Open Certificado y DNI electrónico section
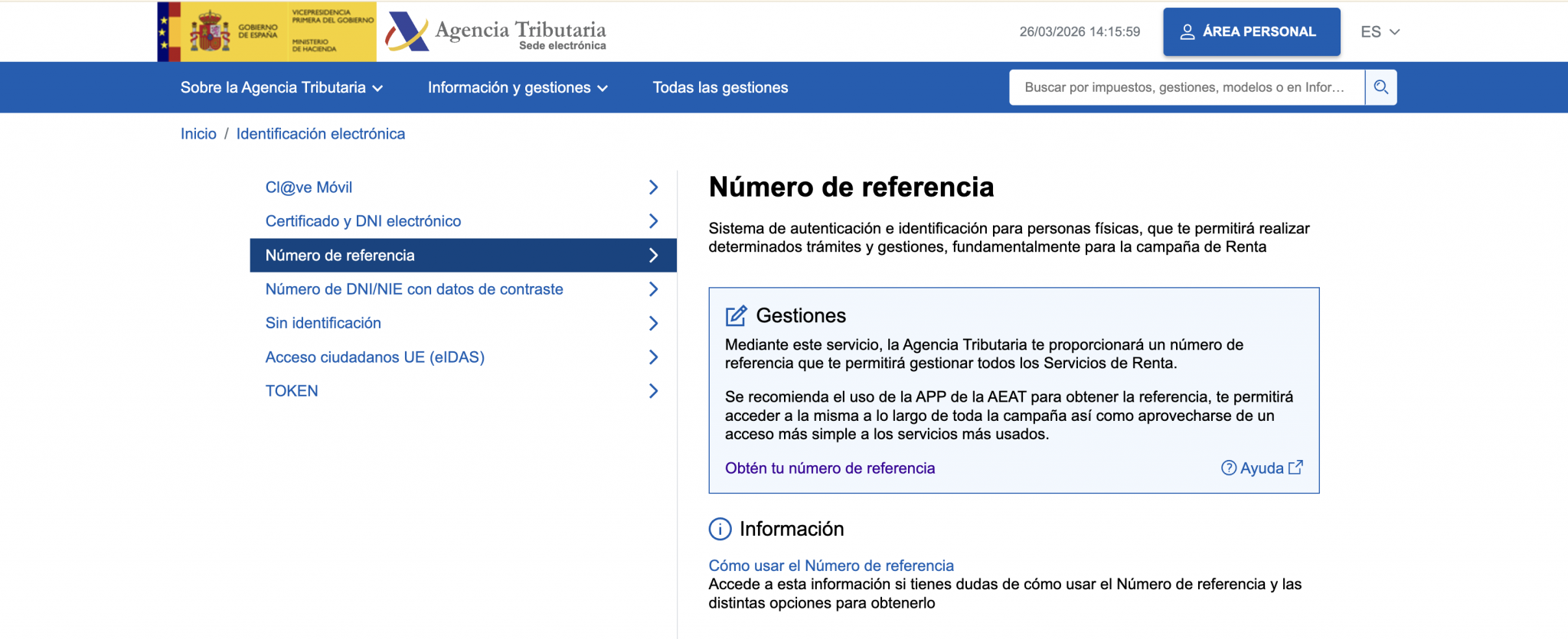Image resolution: width=1568 pixels, height=639 pixels. tap(363, 221)
